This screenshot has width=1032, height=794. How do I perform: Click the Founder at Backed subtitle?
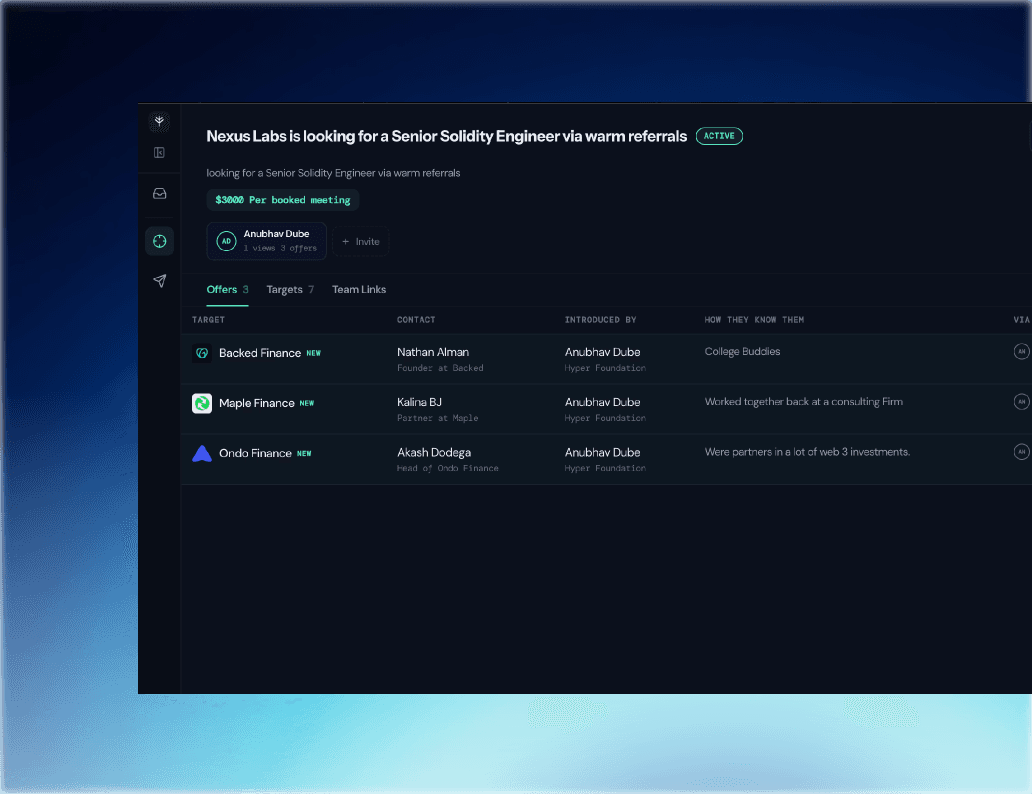[x=440, y=368]
